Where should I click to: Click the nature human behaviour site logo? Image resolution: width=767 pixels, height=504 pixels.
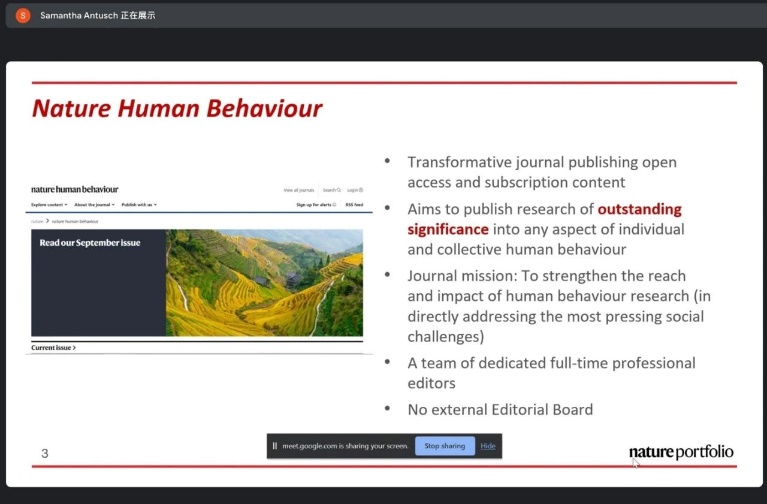point(74,189)
